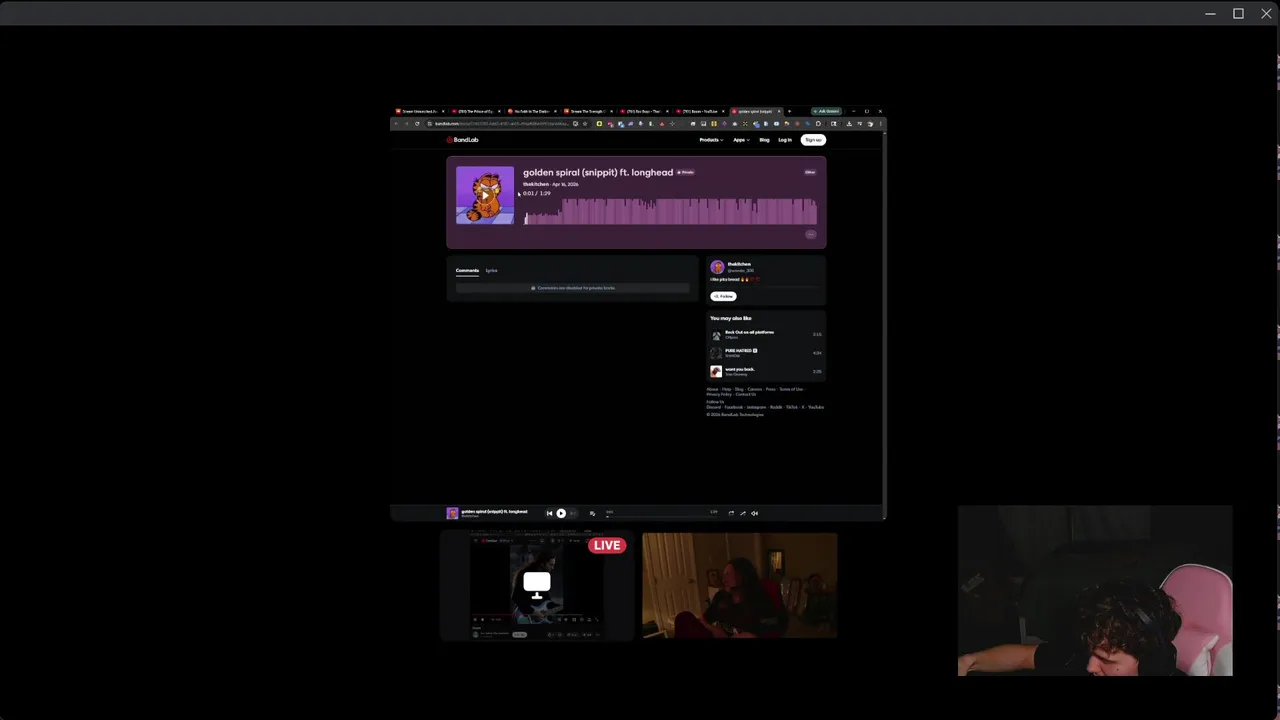Click the browser reload button
Screen dimensions: 1280x720
pyautogui.click(x=417, y=123)
